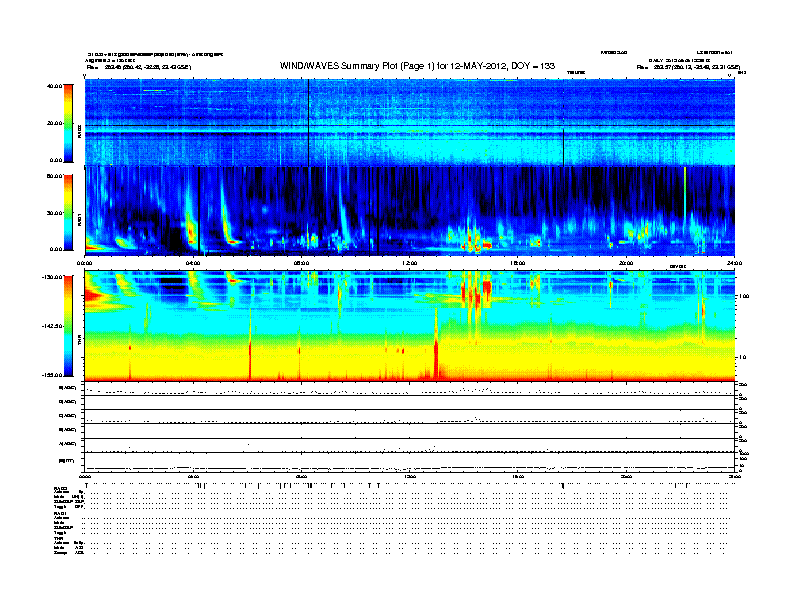Select the 20.00 color scale label
The image size is (792, 612).
tap(54, 123)
